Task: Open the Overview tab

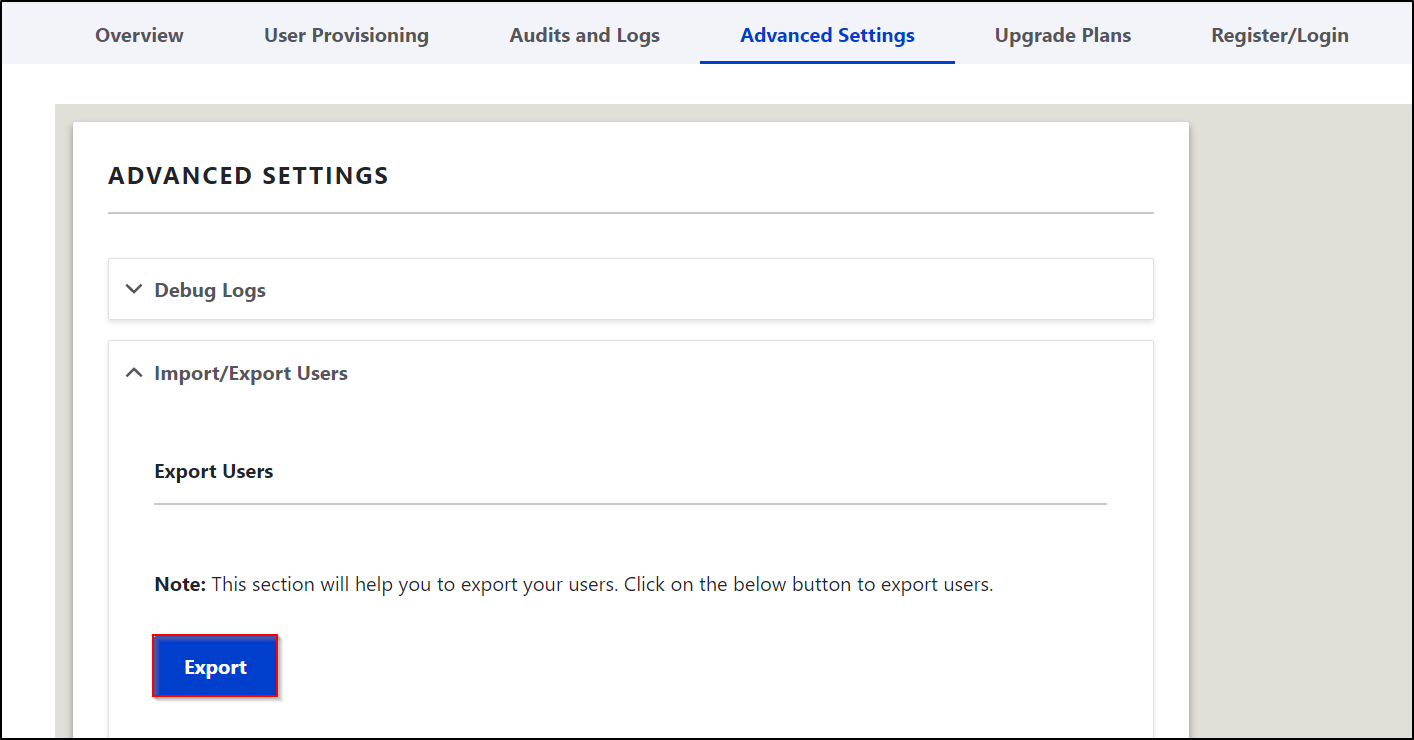Action: pos(139,36)
